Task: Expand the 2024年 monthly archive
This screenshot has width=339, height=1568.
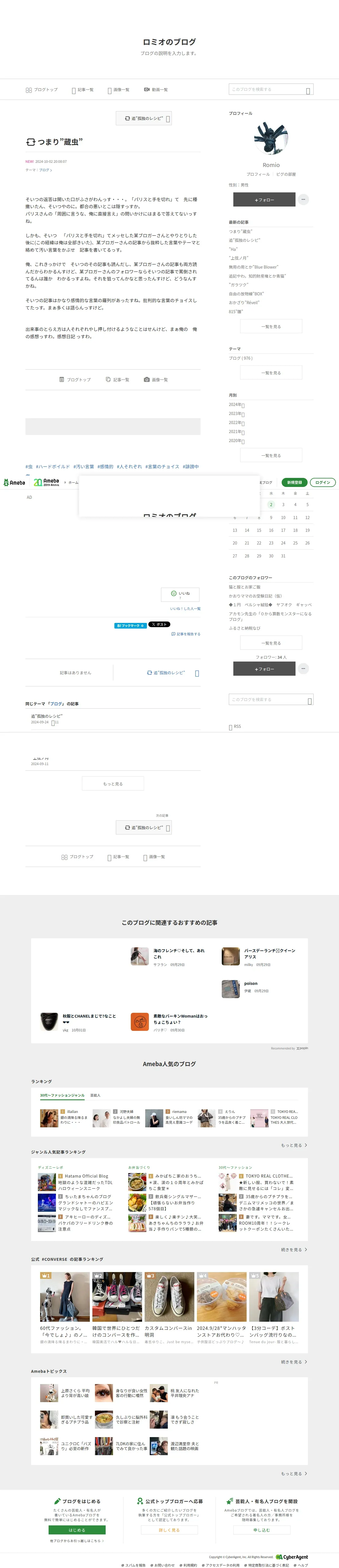Action: 236,405
